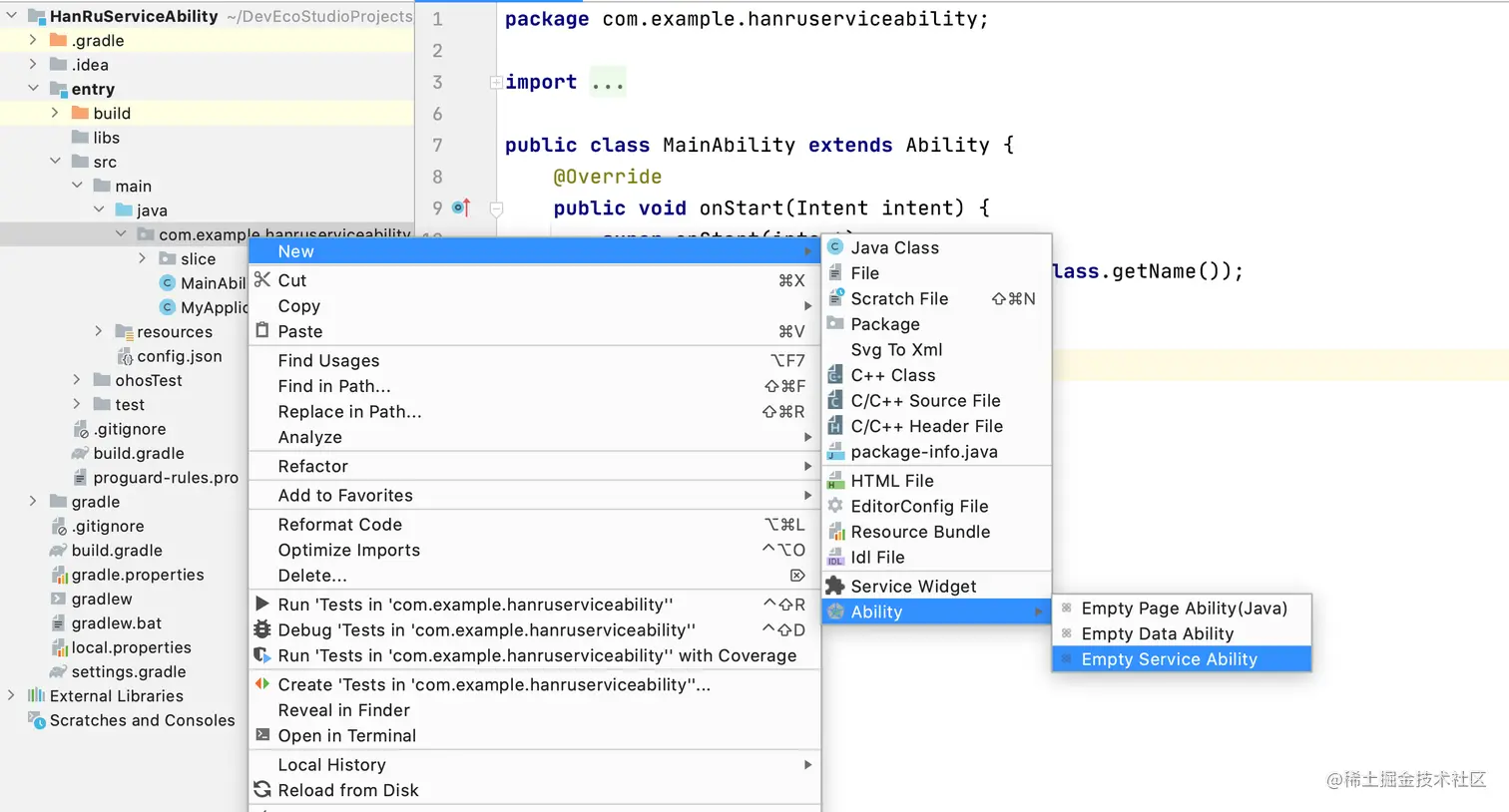Click the Idl File icon

(835, 558)
